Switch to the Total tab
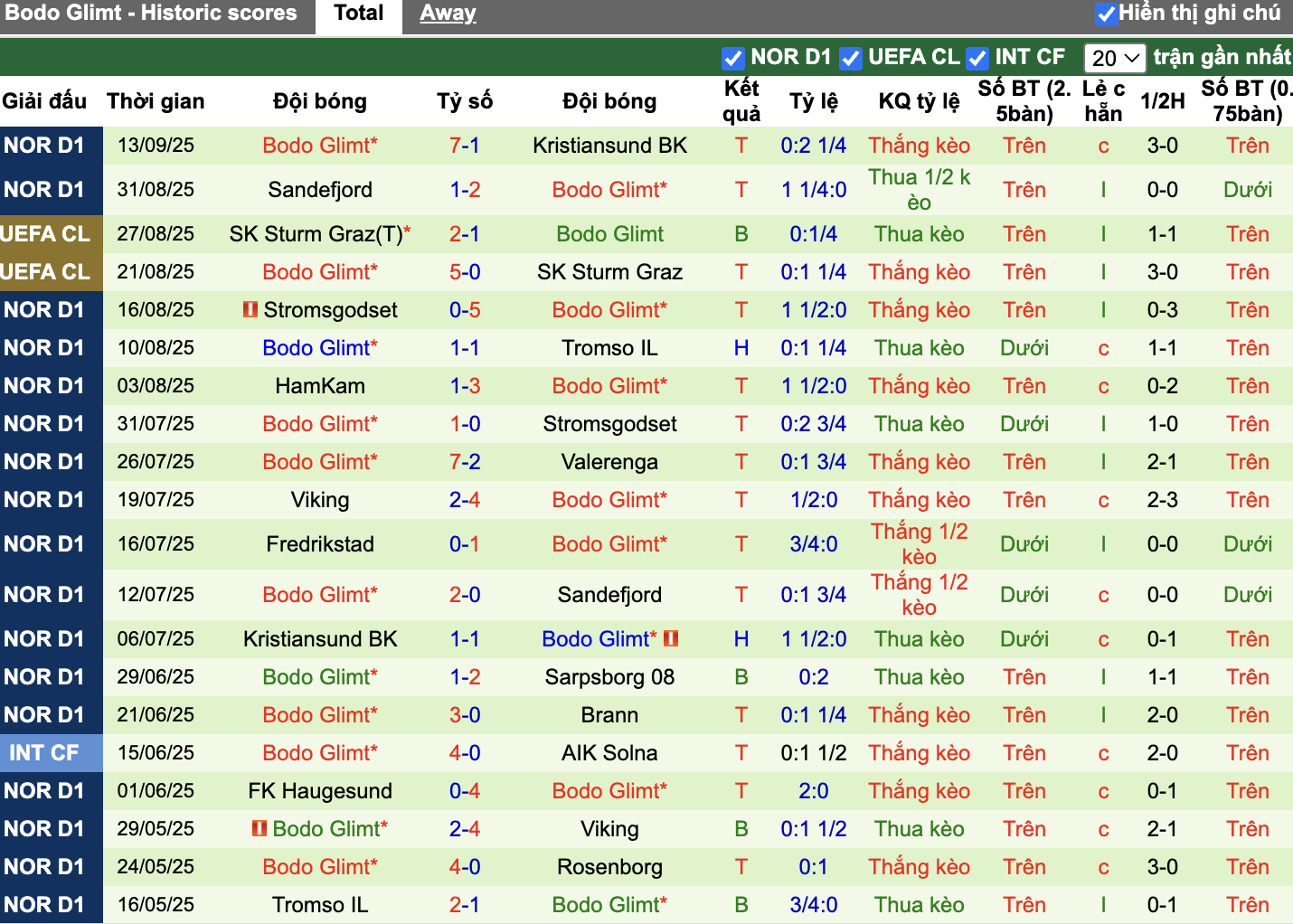This screenshot has width=1293, height=924. [x=359, y=14]
